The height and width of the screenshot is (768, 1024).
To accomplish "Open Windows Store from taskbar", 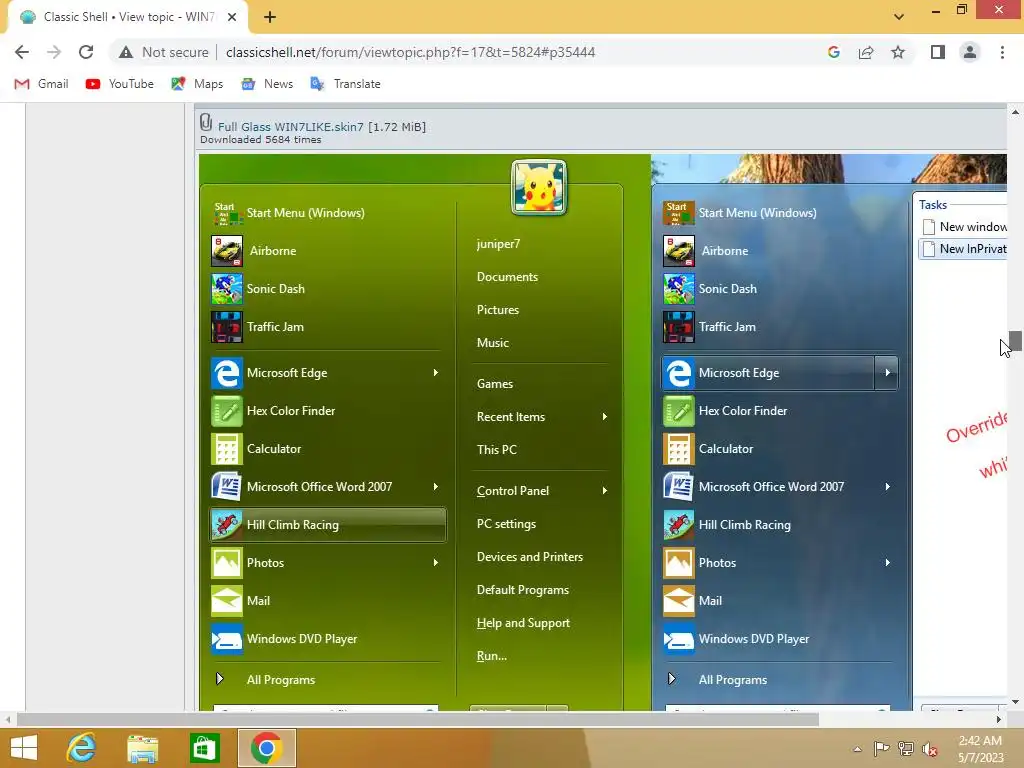I will click(x=204, y=748).
